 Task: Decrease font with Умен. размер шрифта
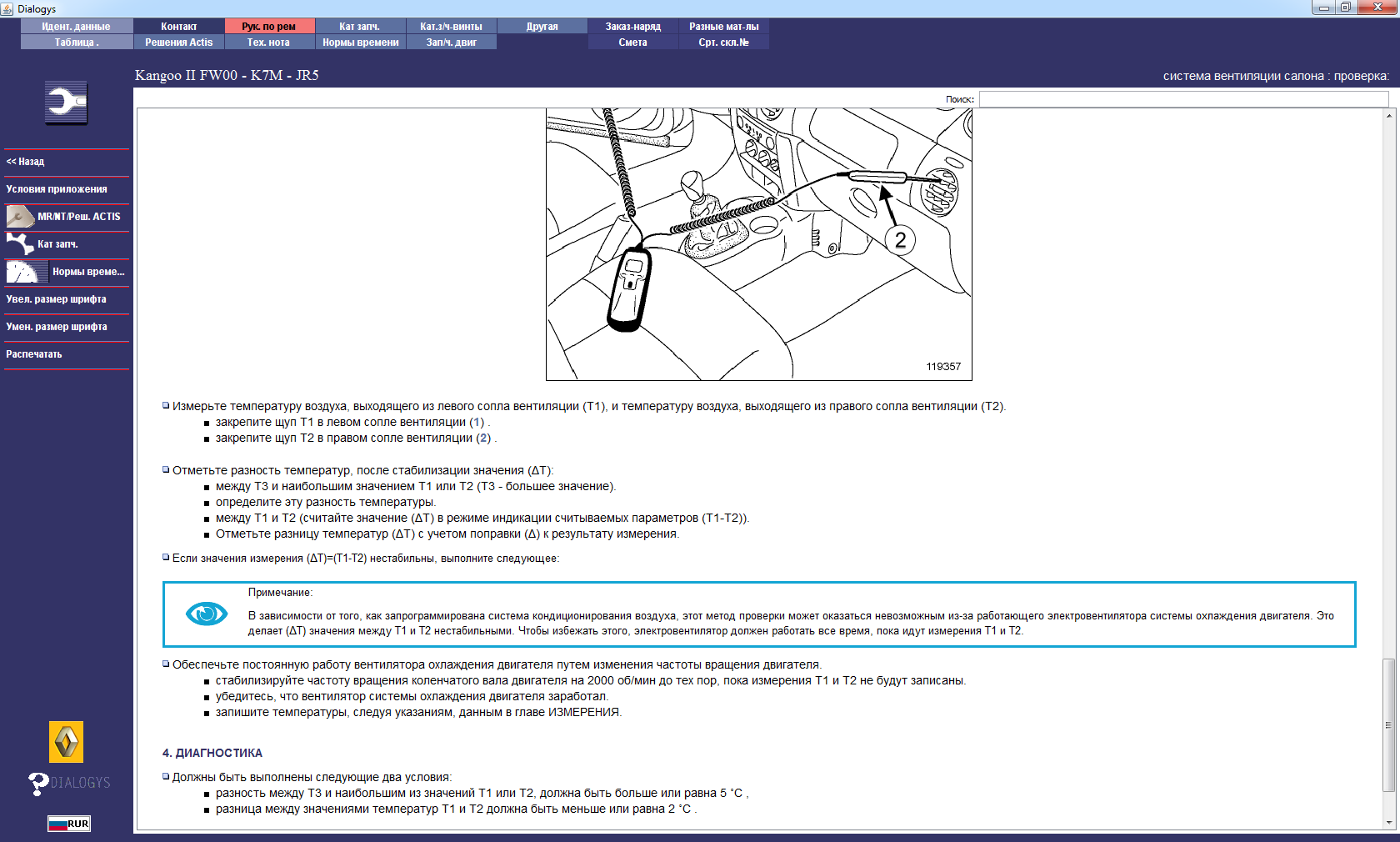coord(57,327)
